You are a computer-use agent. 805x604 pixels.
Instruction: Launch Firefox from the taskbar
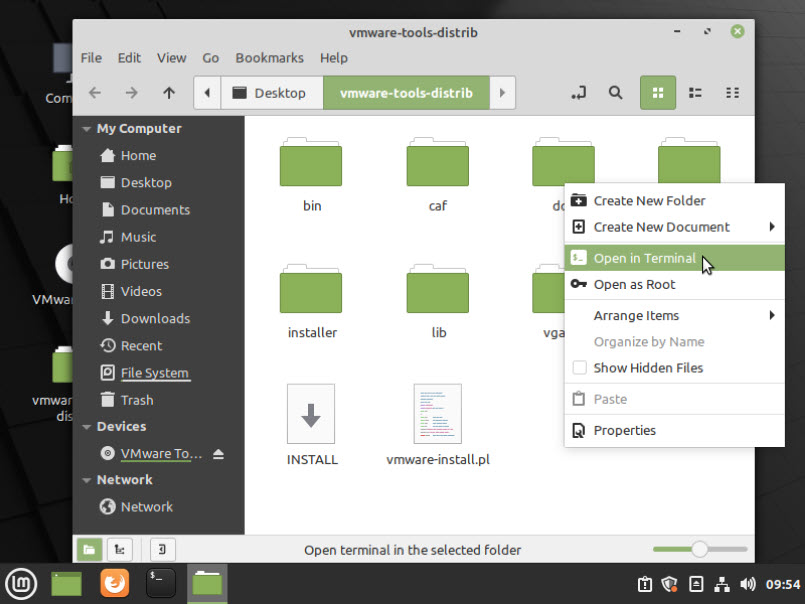tap(114, 583)
